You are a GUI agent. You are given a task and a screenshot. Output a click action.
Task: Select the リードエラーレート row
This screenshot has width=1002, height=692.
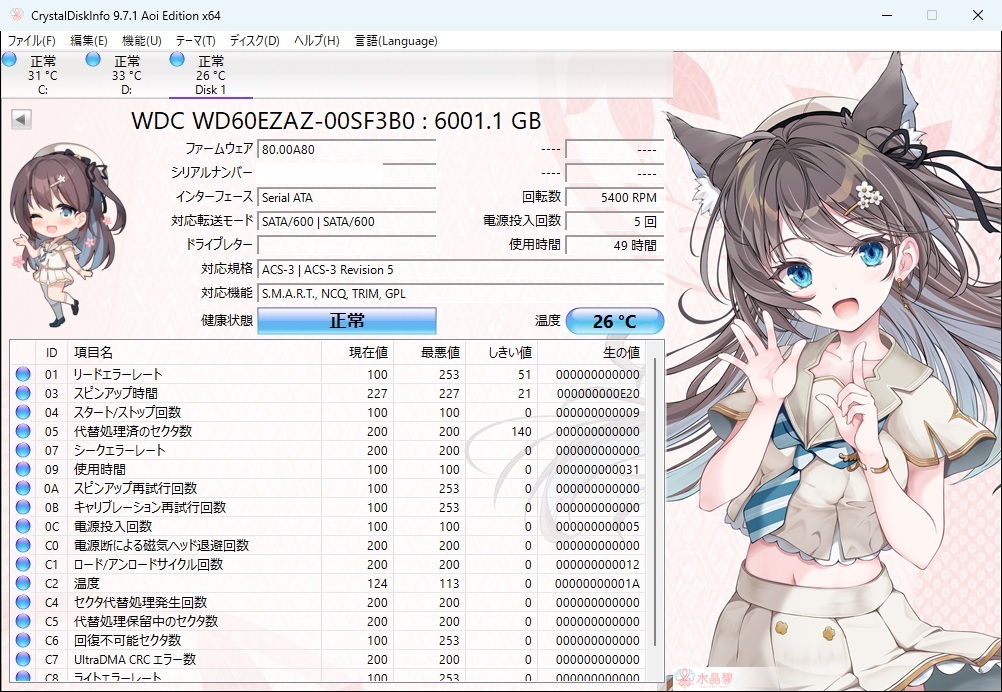[328, 374]
